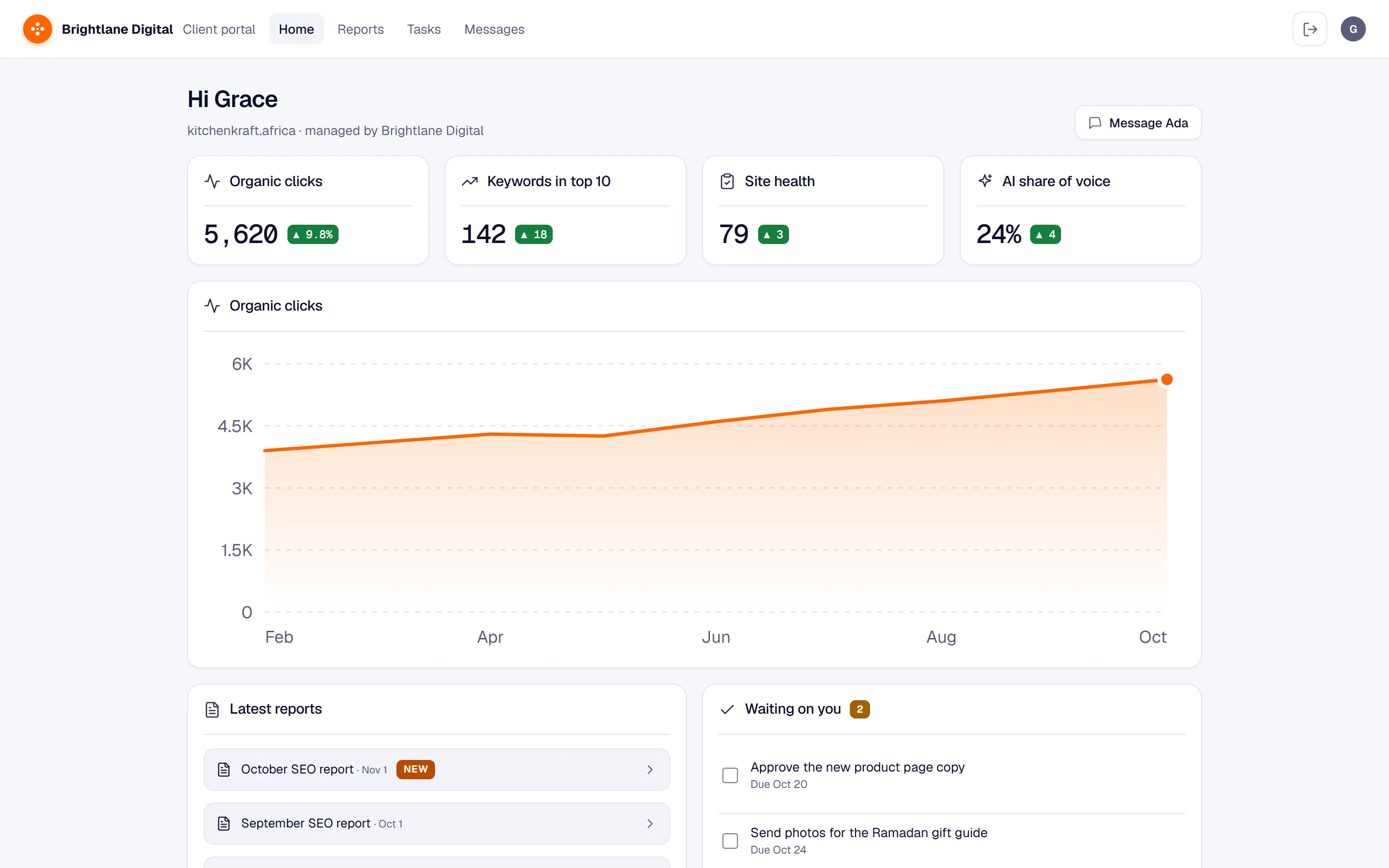Click the 4.5K axis label
This screenshot has width=1389, height=868.
tap(235, 426)
